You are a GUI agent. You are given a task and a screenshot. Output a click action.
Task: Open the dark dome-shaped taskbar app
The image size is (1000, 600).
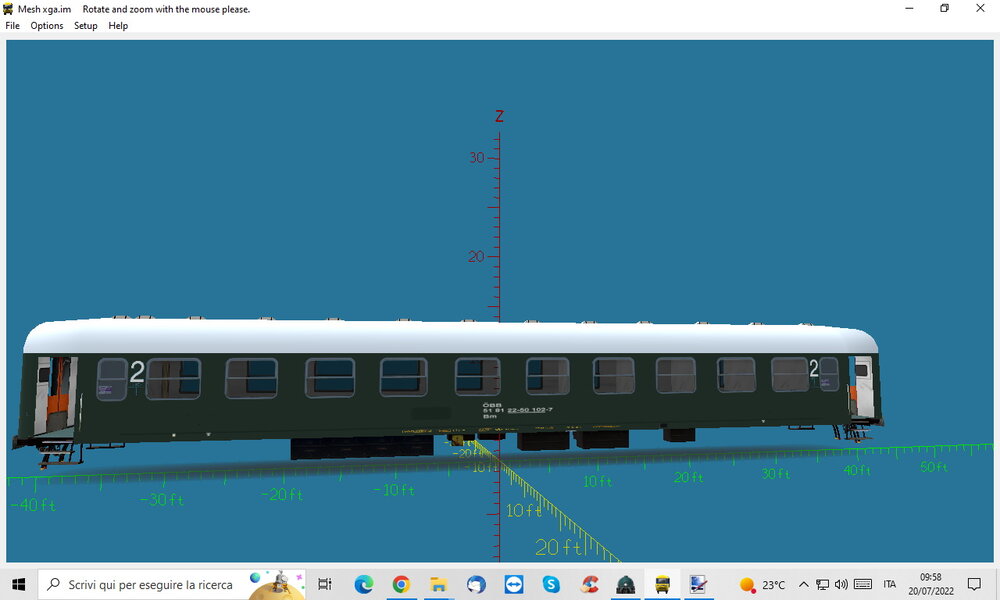pos(626,584)
